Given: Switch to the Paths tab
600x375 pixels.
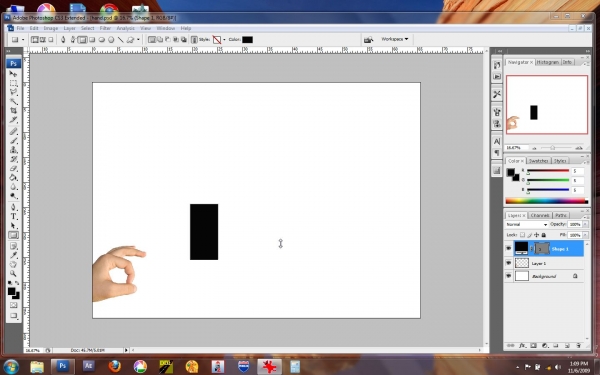Looking at the screenshot, I should 561,215.
